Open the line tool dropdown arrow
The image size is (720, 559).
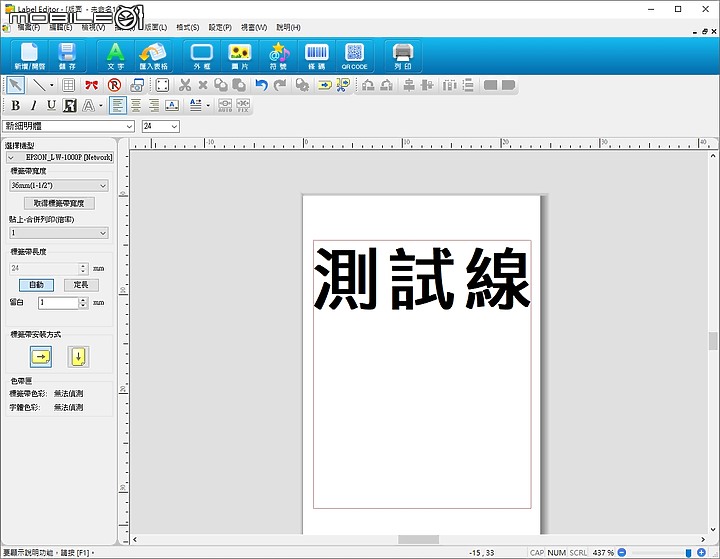pyautogui.click(x=51, y=85)
